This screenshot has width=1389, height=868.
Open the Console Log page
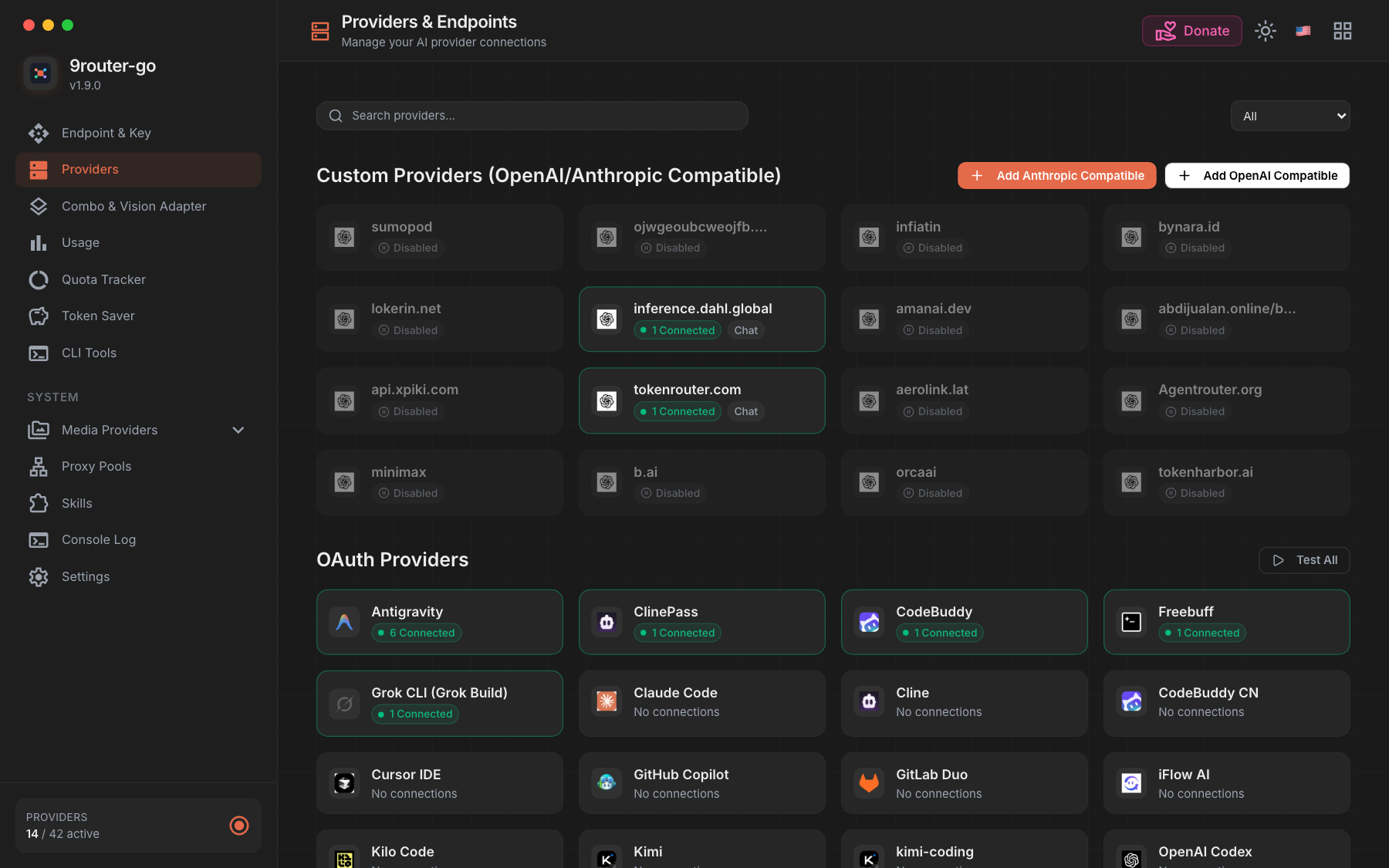pyautogui.click(x=138, y=539)
